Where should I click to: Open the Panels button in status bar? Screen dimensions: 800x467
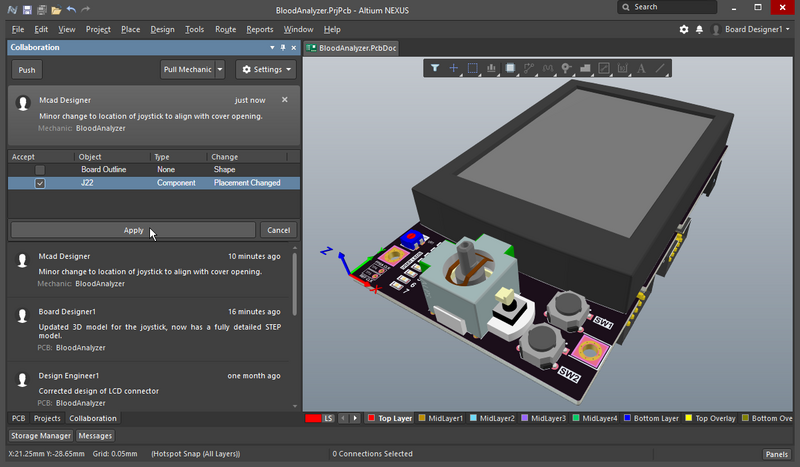click(777, 454)
